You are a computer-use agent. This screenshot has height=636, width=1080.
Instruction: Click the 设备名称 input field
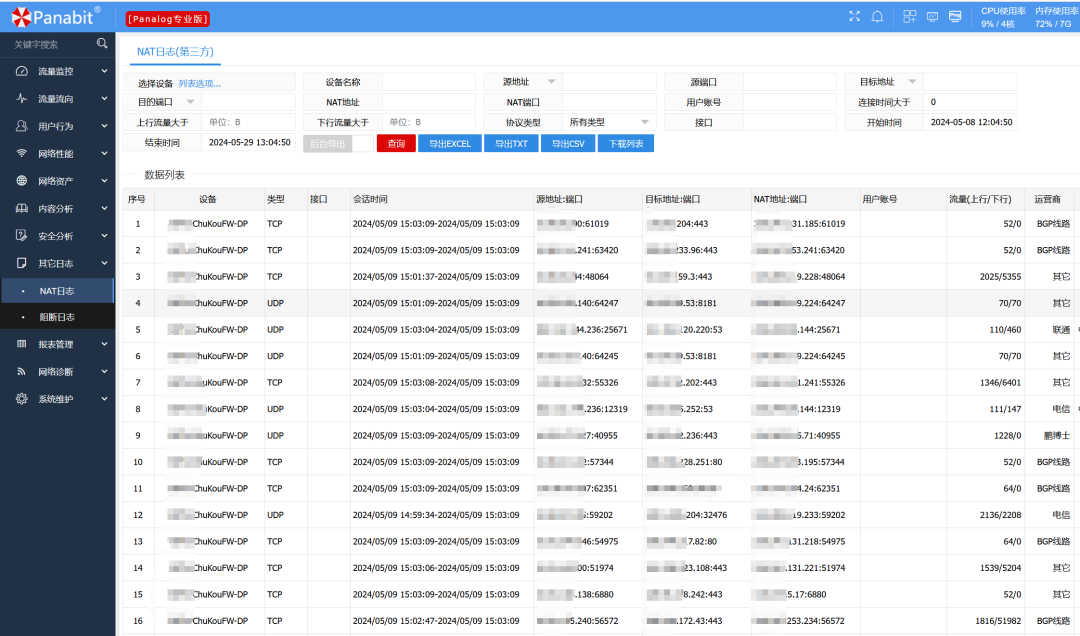click(428, 82)
